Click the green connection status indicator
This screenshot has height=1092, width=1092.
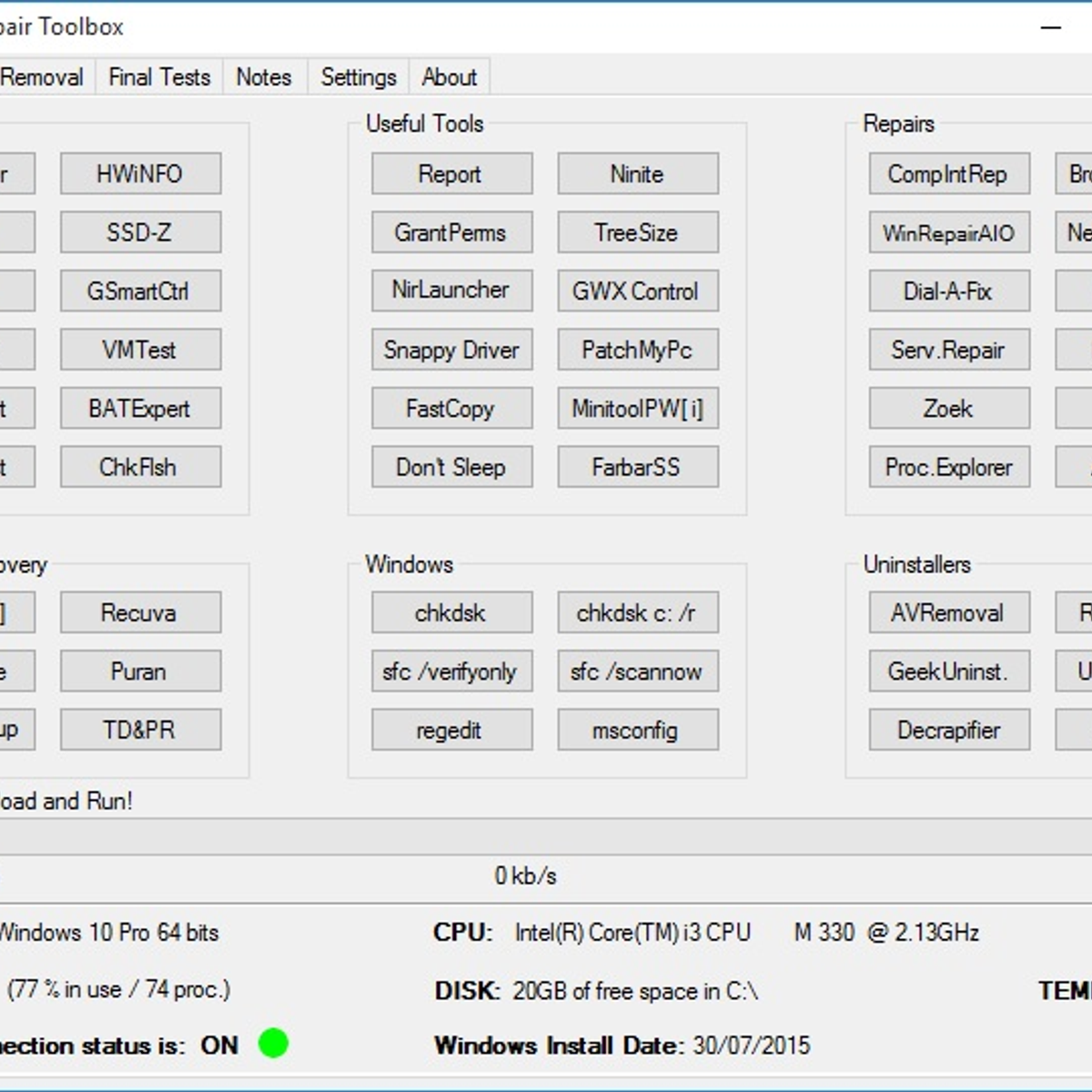[x=273, y=1043]
